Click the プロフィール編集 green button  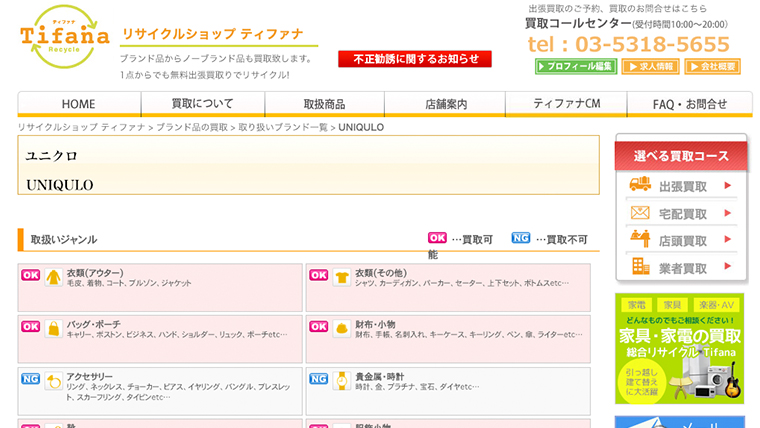point(576,66)
